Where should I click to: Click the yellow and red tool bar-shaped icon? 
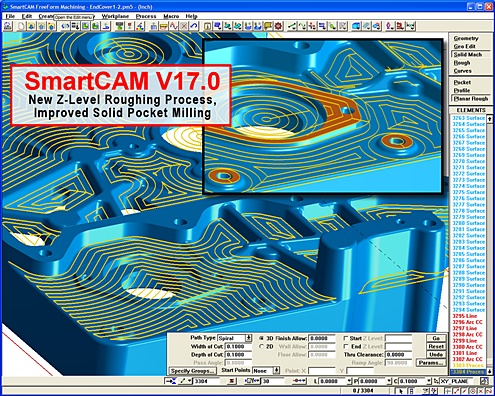pyautogui.click(x=164, y=26)
